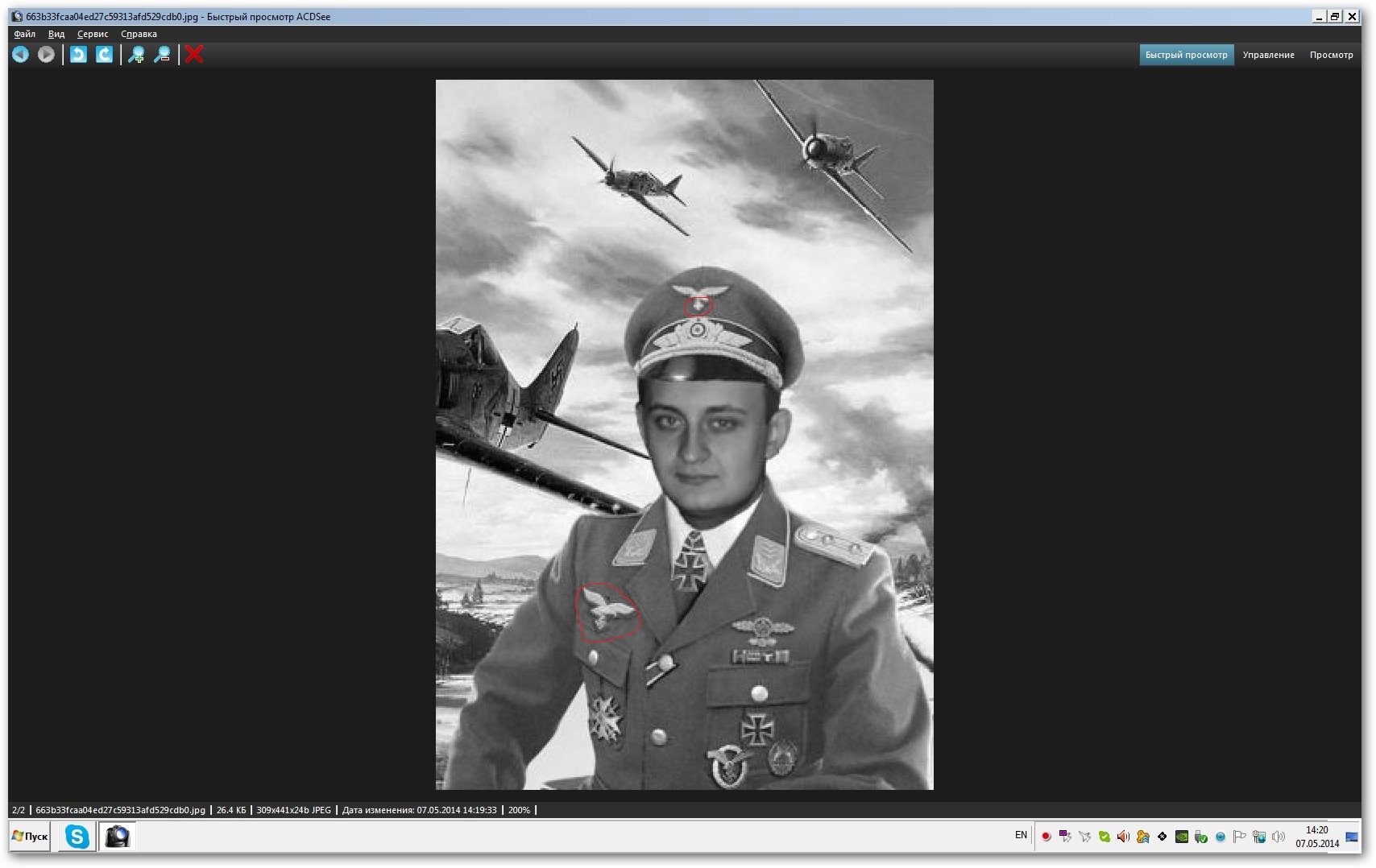Open the Справка menu
The width and height of the screenshot is (1376, 868).
coord(139,34)
